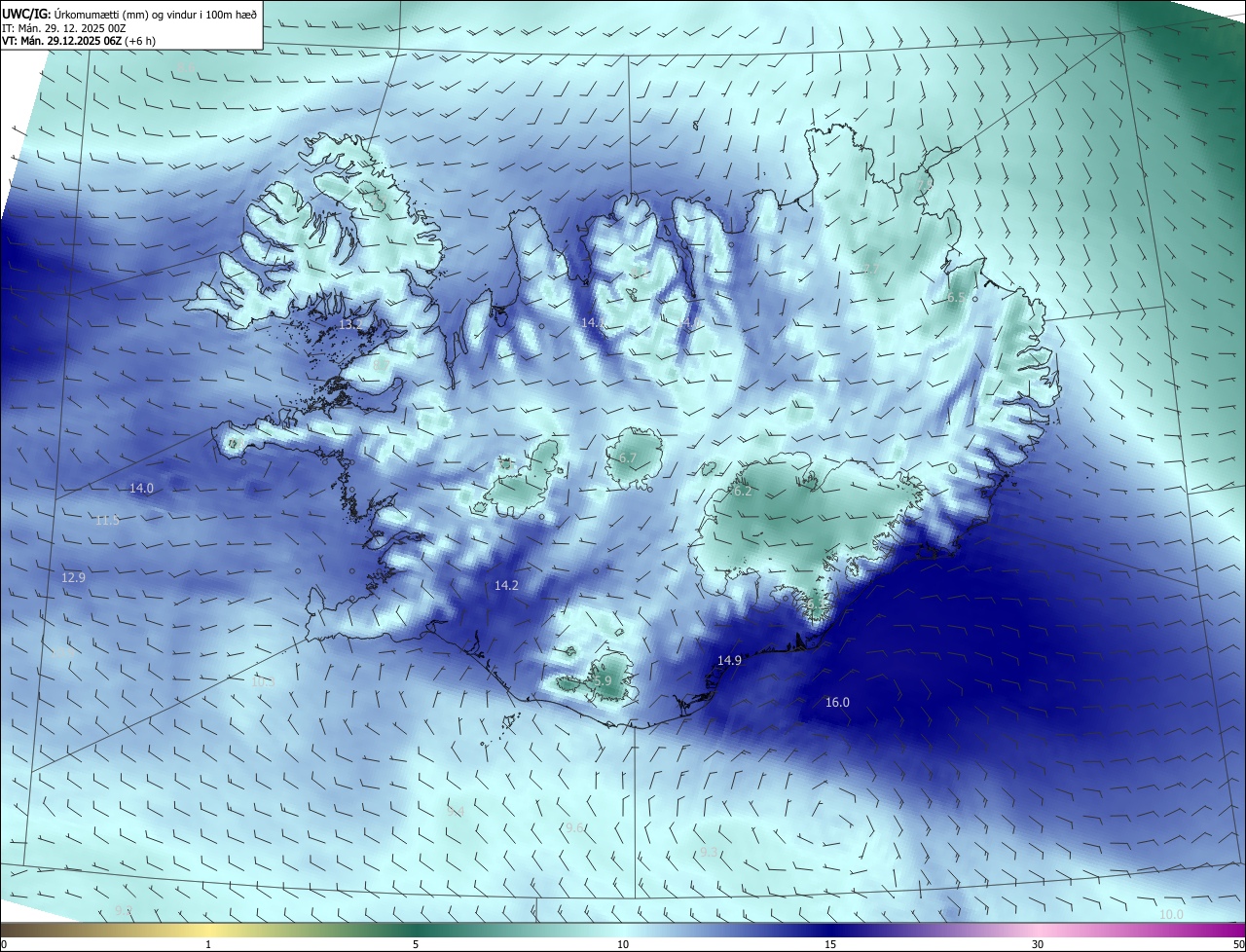Click the 15 tick on the color scale

coord(830,944)
